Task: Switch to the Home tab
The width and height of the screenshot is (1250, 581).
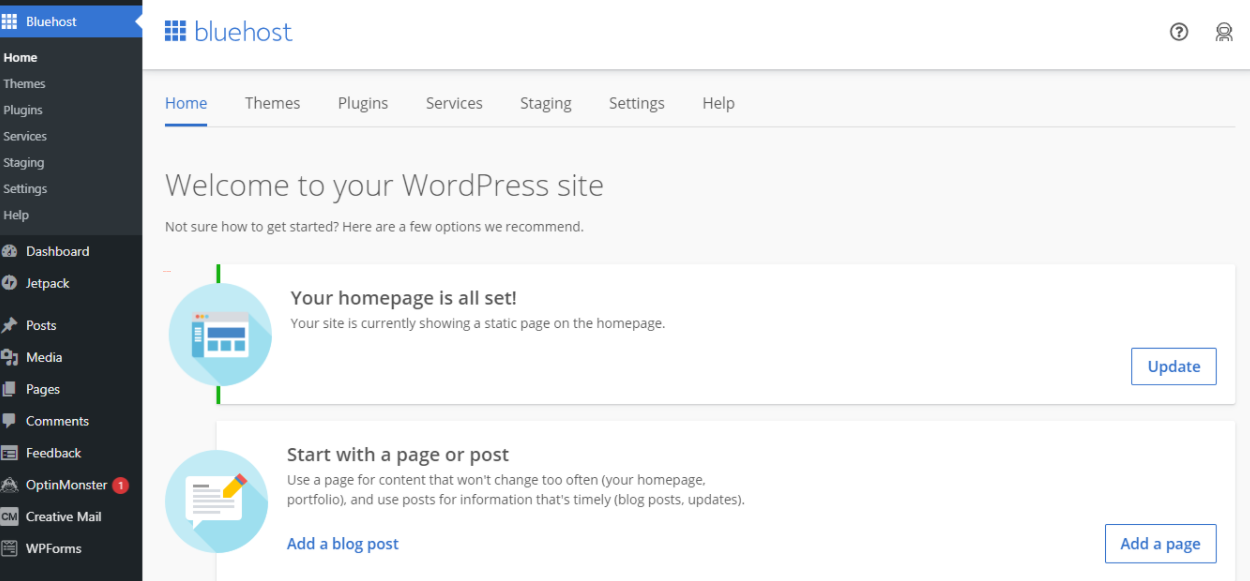Action: tap(186, 103)
